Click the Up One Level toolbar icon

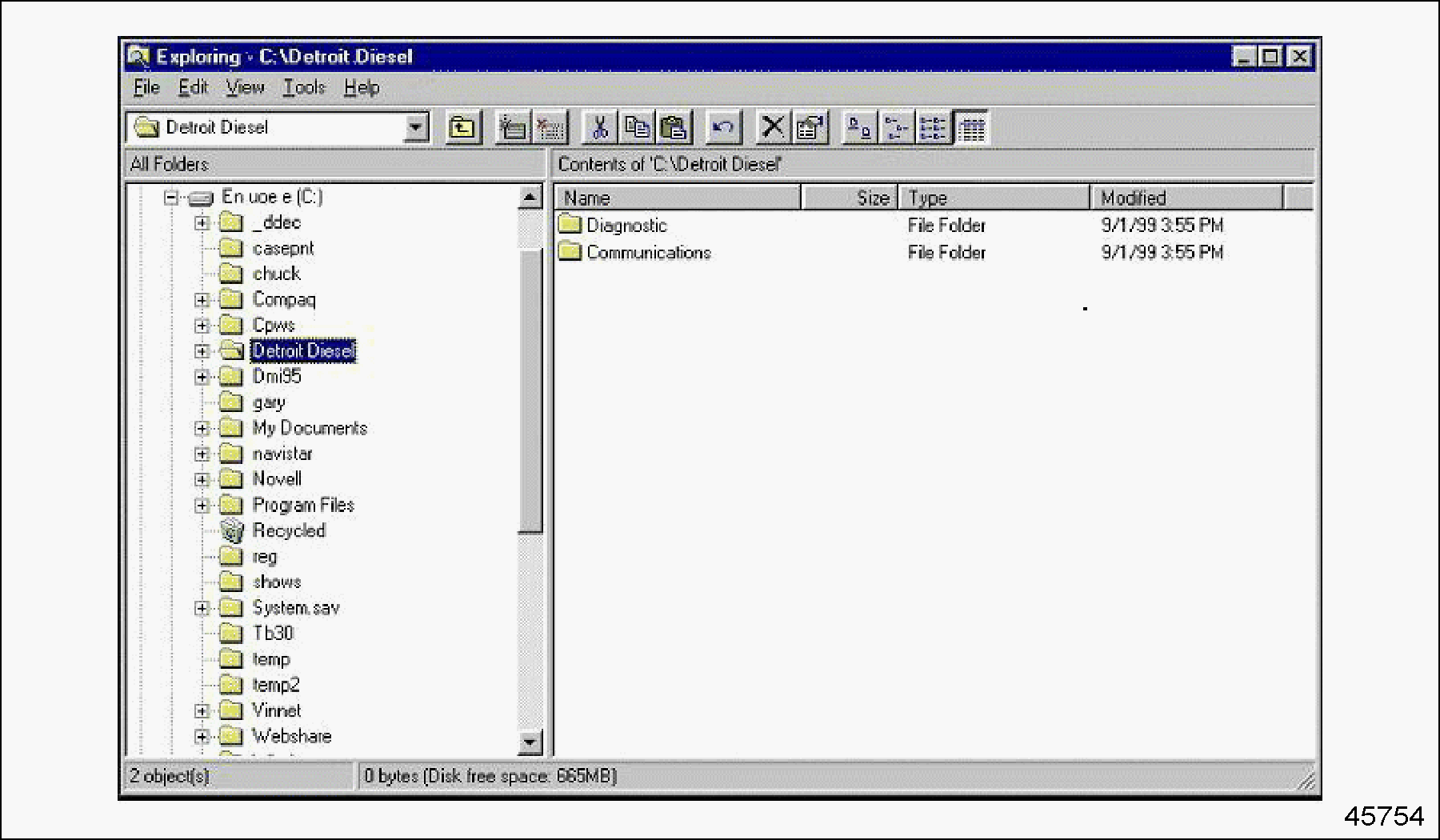(x=462, y=128)
